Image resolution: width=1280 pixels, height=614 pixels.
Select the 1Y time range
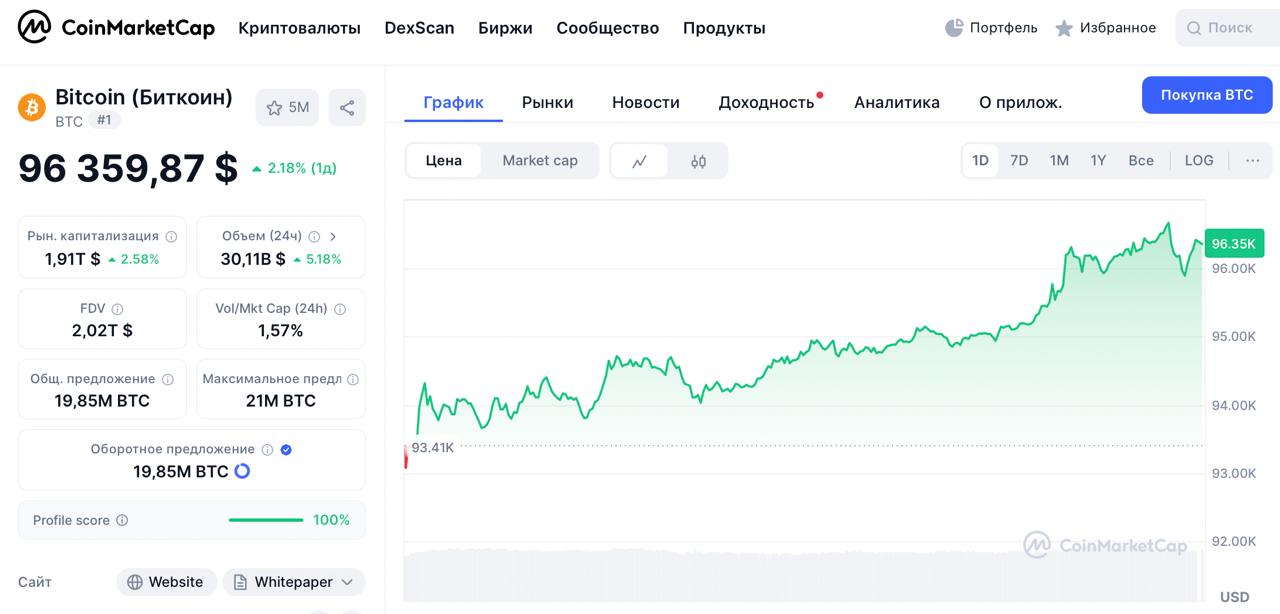[x=1098, y=160]
